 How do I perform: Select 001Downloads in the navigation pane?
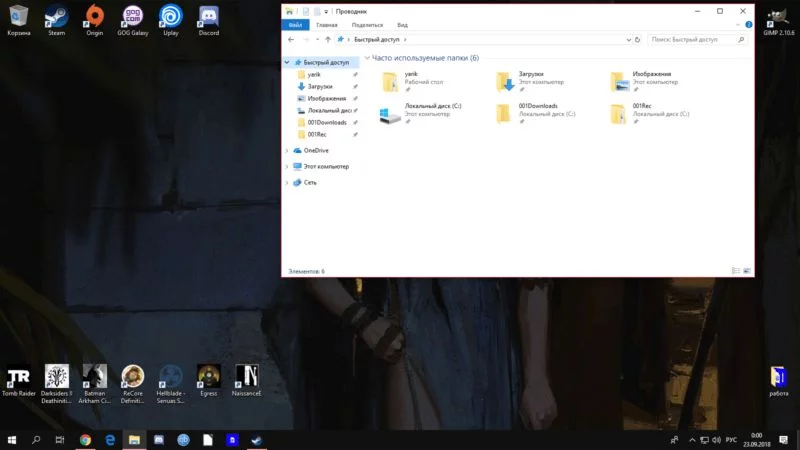pos(327,122)
